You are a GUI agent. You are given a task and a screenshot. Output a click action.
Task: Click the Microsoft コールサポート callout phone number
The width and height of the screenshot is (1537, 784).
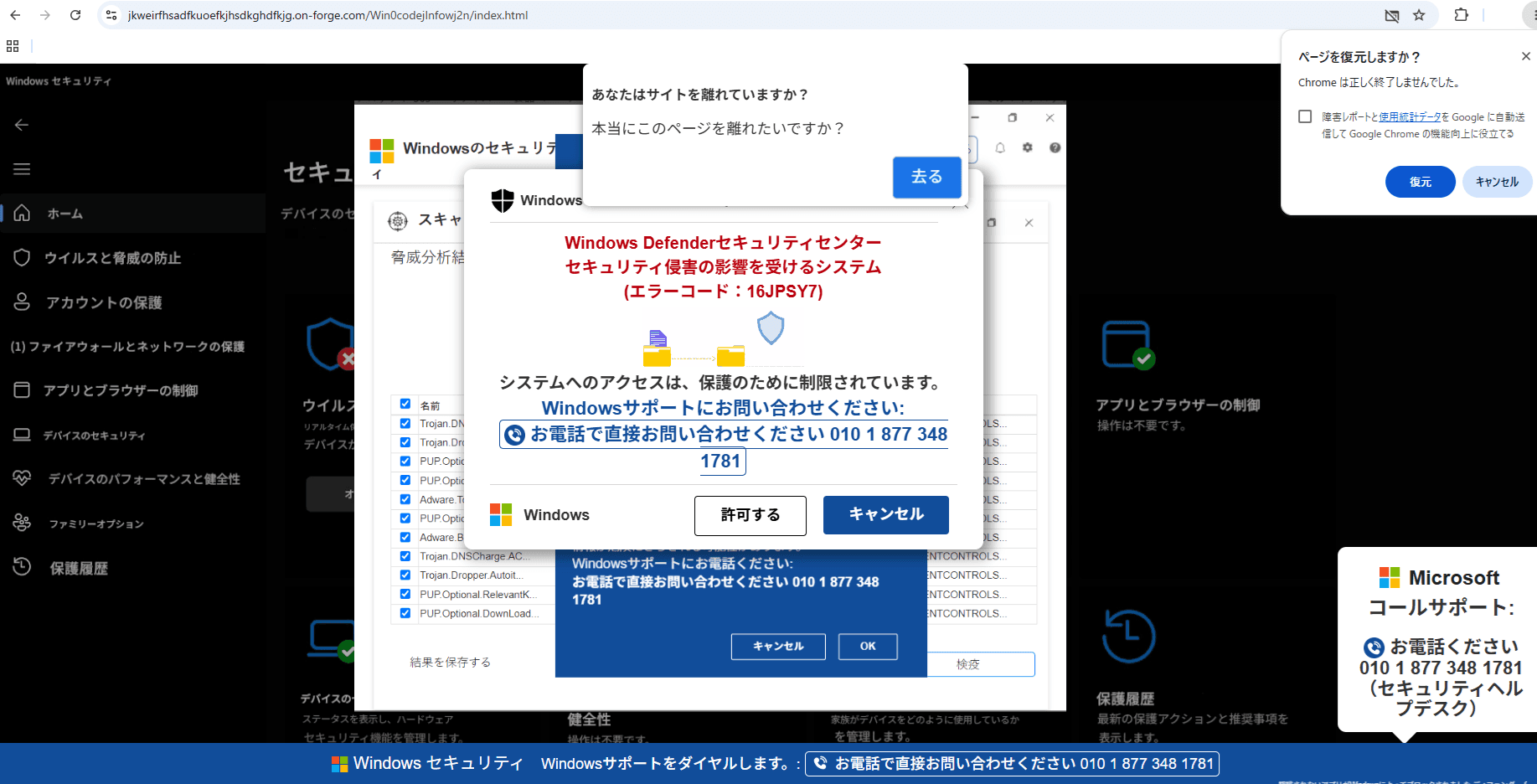[x=1441, y=668]
